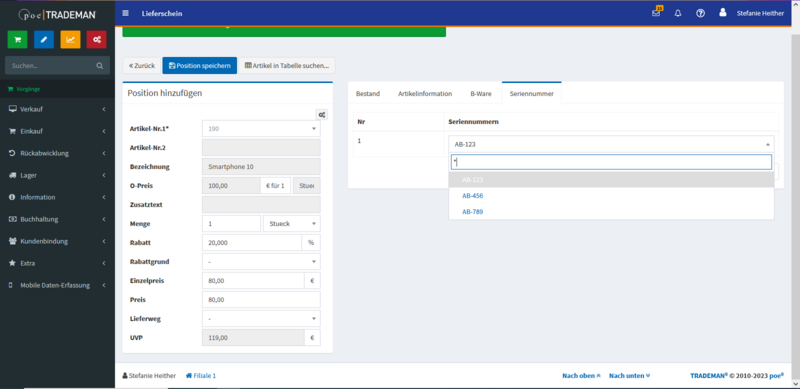Image resolution: width=800 pixels, height=389 pixels.
Task: Click the O-Preis field showing 100,00
Action: (231, 186)
